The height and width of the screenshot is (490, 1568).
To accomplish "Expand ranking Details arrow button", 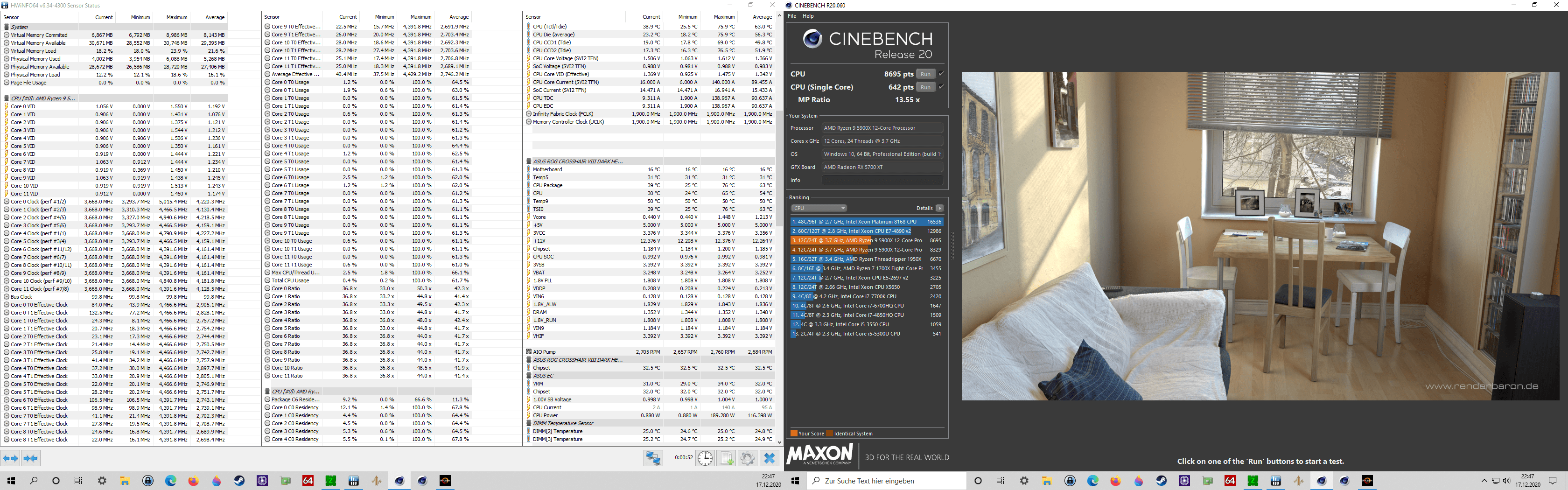I will click(x=940, y=208).
